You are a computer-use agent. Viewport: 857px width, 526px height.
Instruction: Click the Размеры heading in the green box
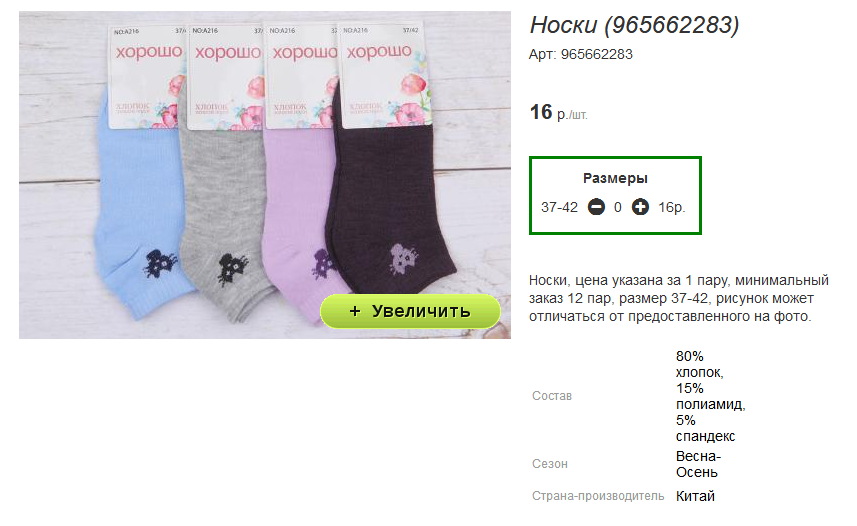pyautogui.click(x=615, y=178)
